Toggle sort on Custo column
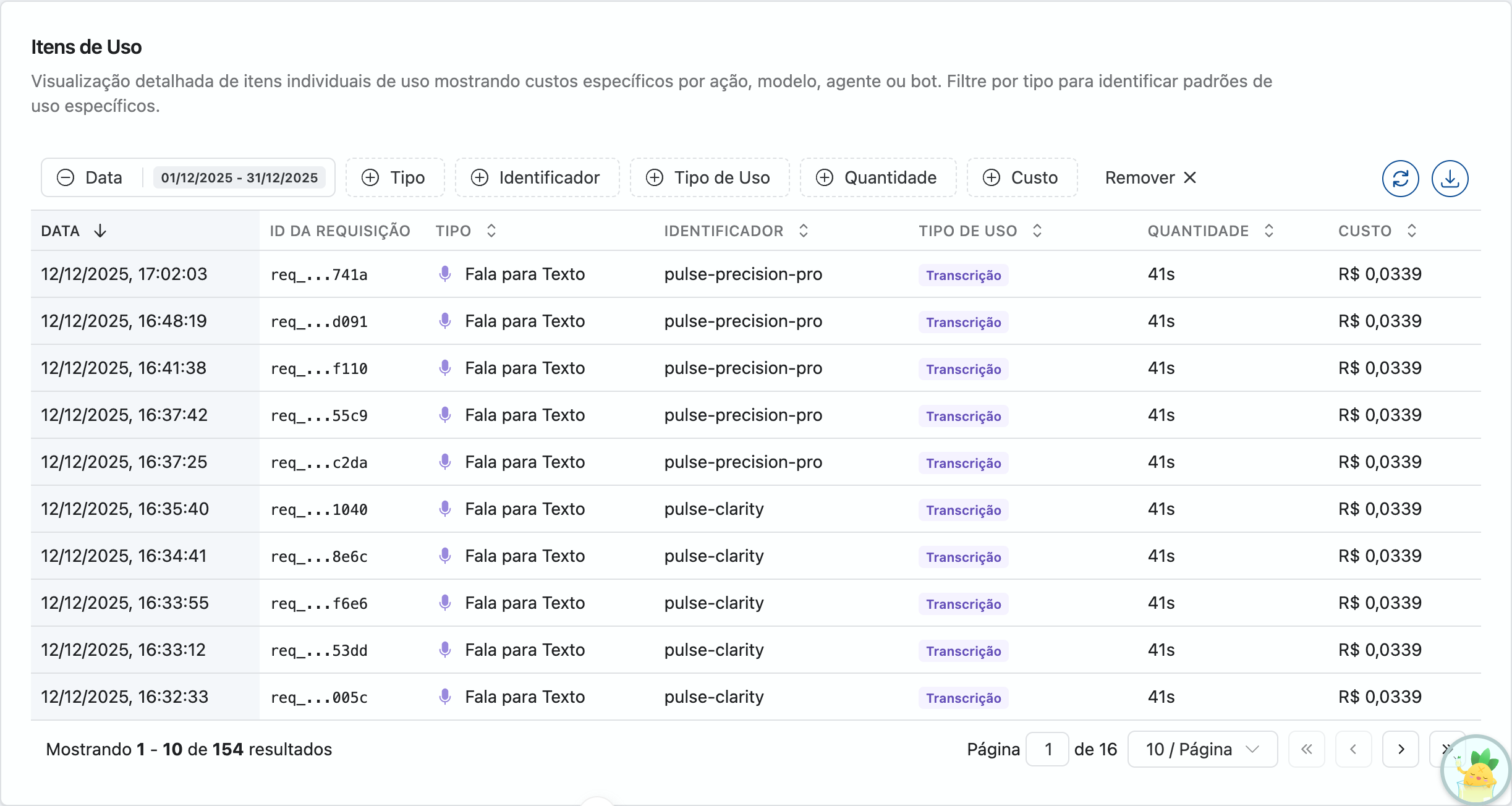1512x806 pixels. [1412, 231]
